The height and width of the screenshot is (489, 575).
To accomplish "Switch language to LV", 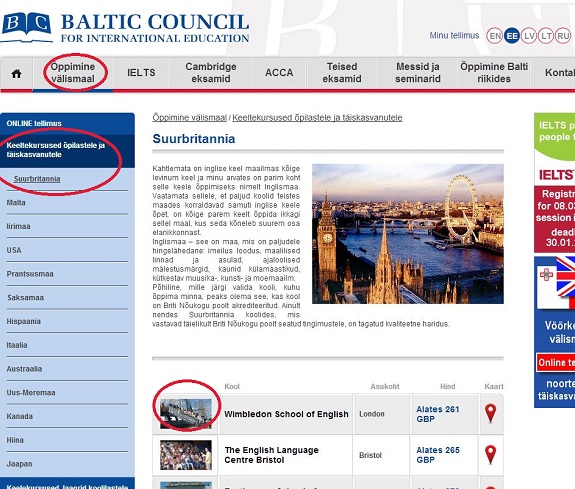I will coord(529,36).
